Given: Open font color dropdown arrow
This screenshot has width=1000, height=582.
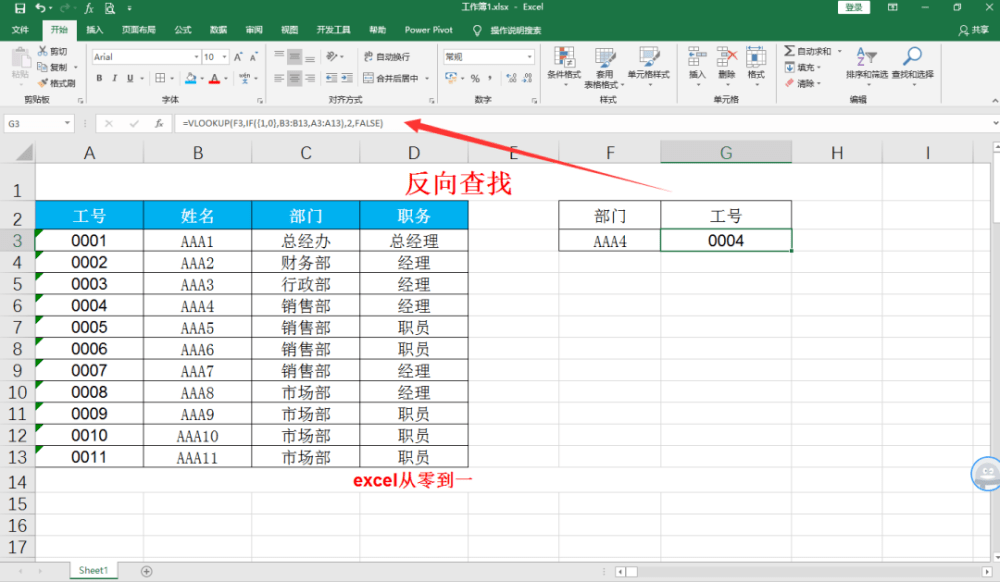Looking at the screenshot, I should click(x=226, y=78).
